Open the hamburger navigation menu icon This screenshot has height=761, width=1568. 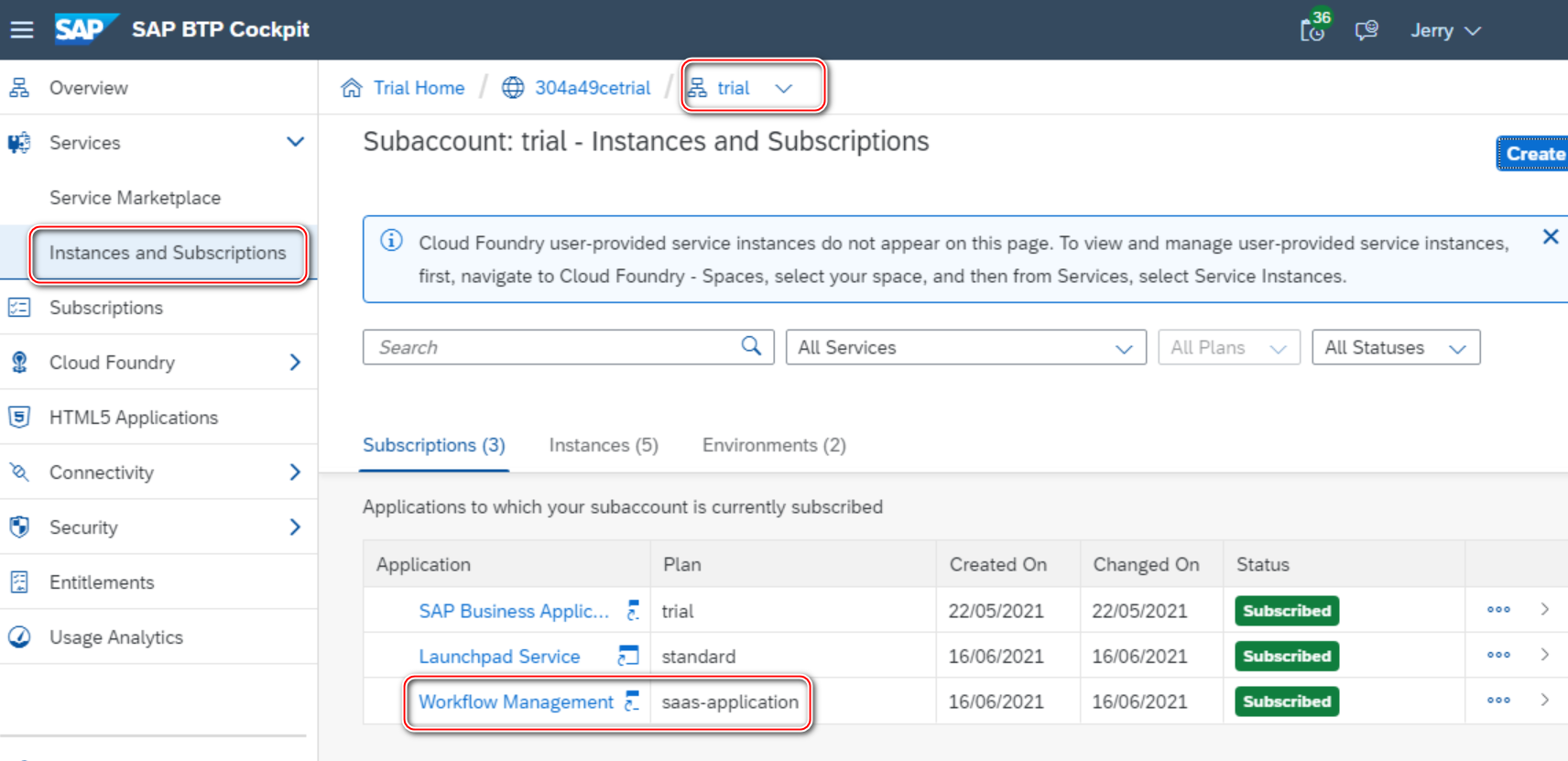tap(22, 30)
